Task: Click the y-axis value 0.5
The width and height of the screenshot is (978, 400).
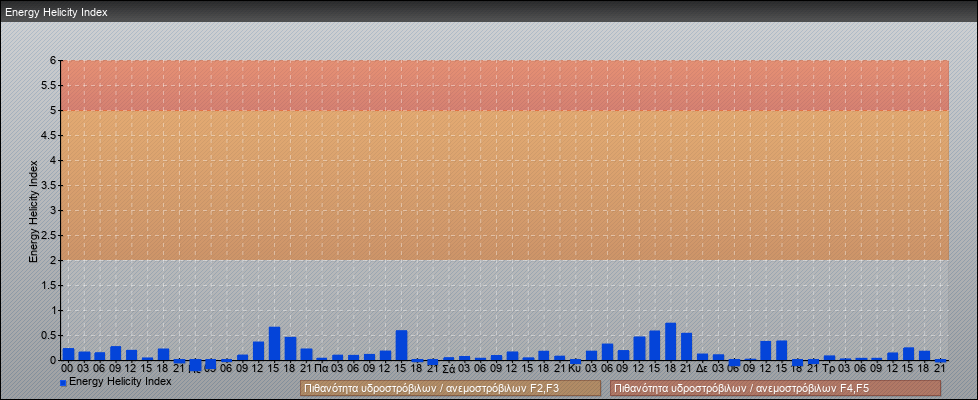Action: 50,335
